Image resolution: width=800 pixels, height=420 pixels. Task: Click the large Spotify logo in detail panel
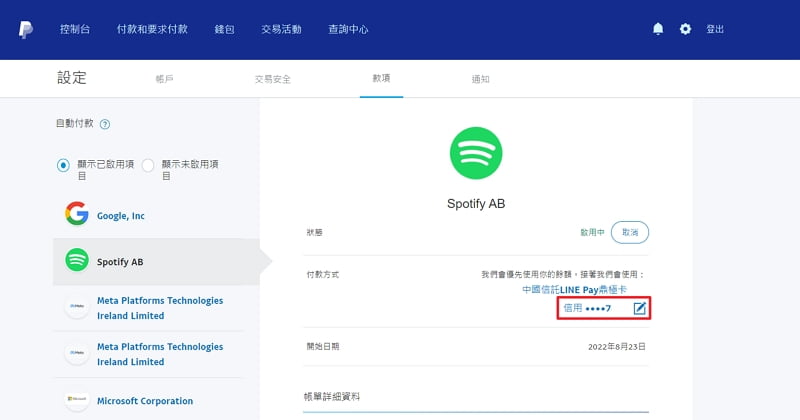pos(476,153)
